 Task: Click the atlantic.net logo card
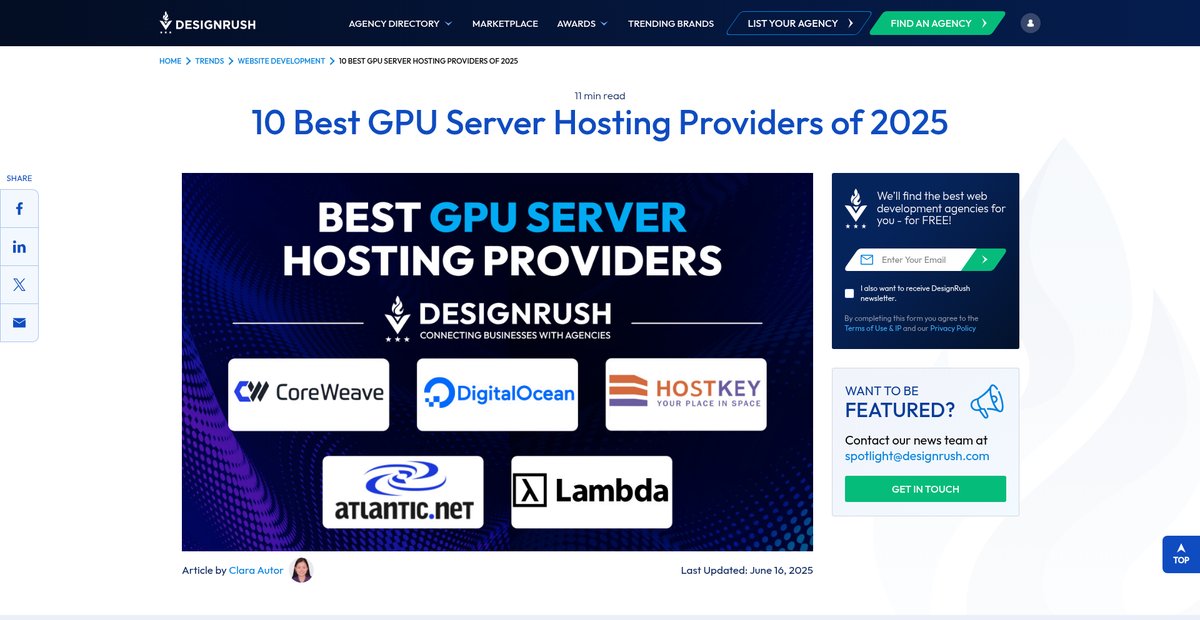pyautogui.click(x=403, y=492)
